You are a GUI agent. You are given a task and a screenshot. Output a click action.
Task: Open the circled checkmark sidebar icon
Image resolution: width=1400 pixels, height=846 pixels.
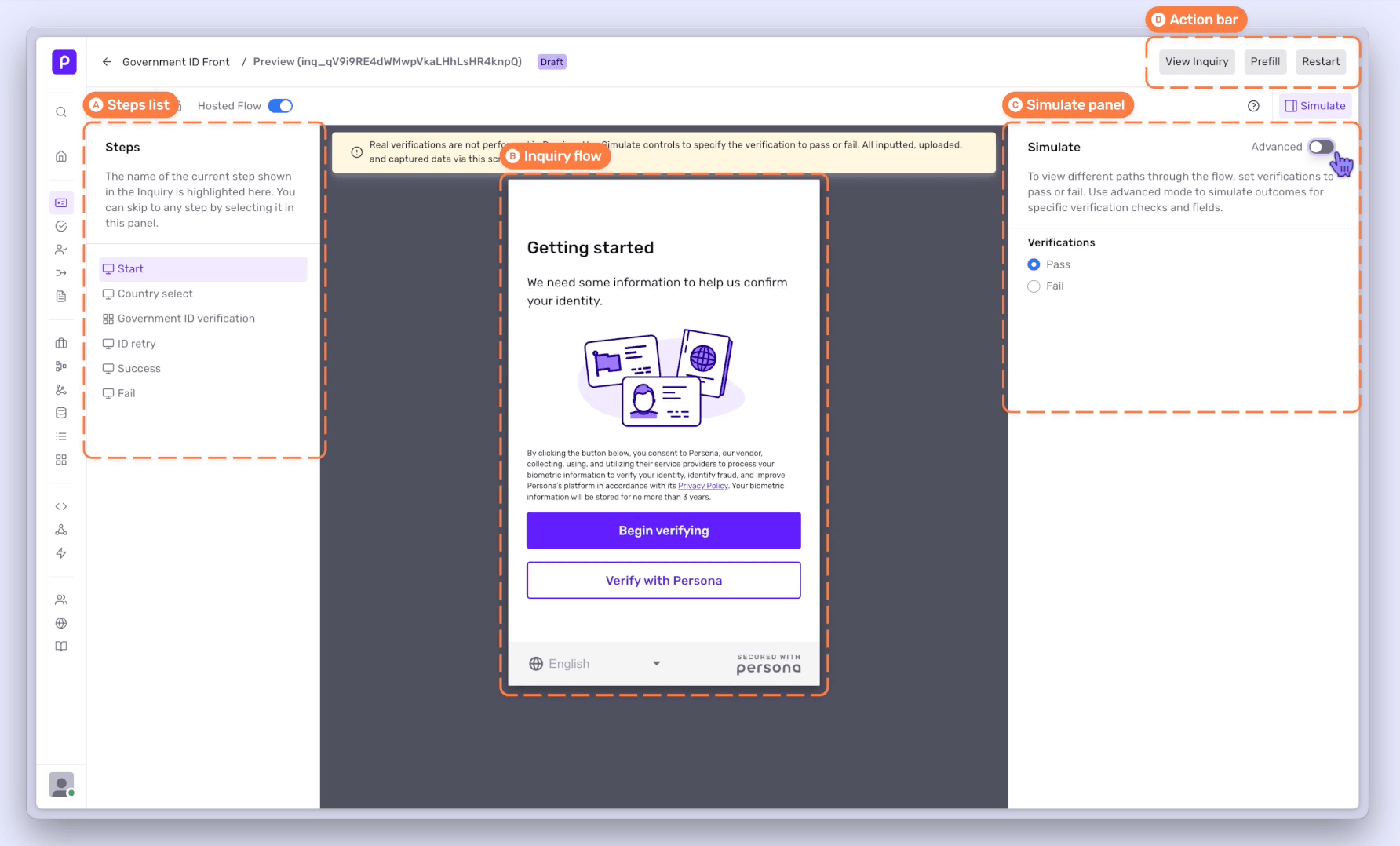(x=61, y=226)
